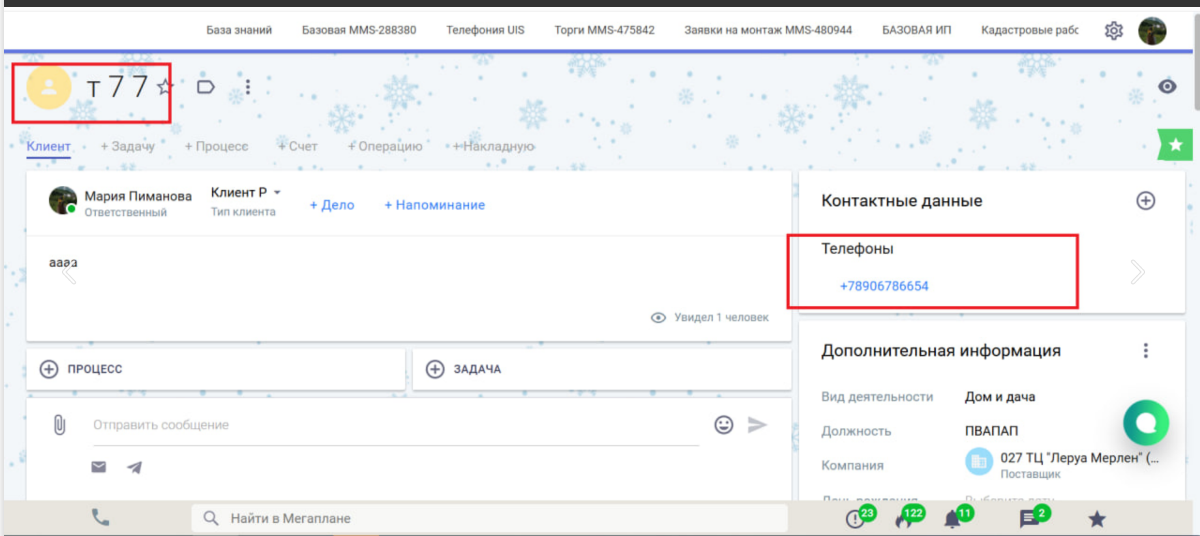Call the phone number +78906786654
1200x536 pixels.
[884, 286]
